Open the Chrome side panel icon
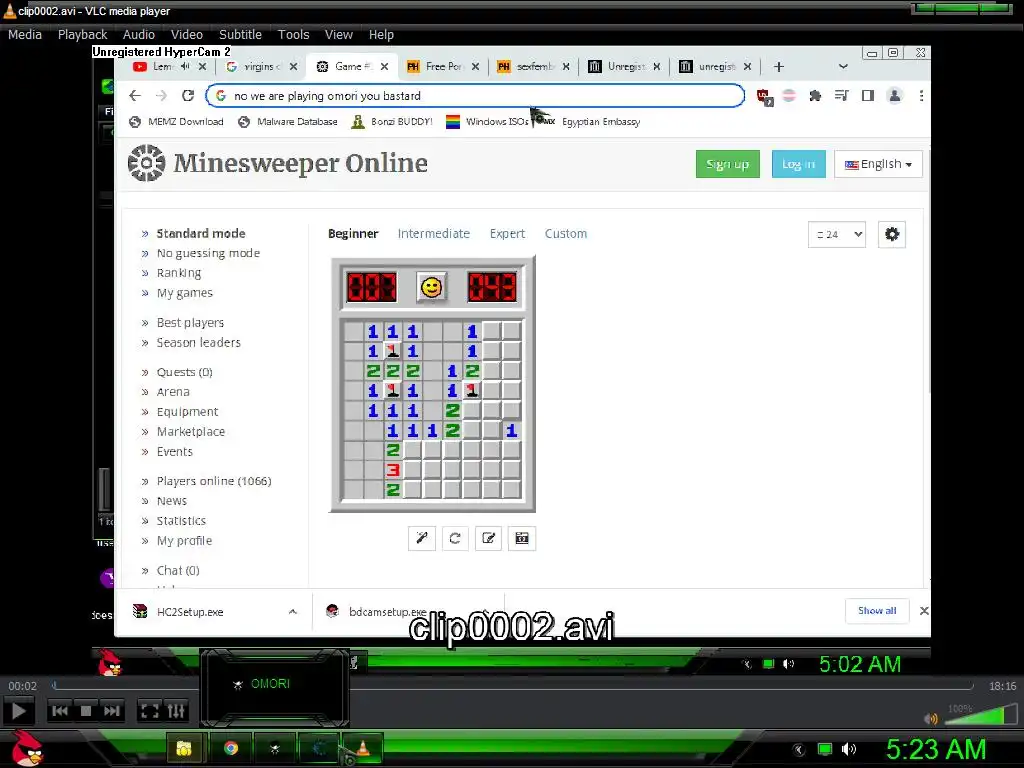The image size is (1024, 768). click(x=868, y=95)
